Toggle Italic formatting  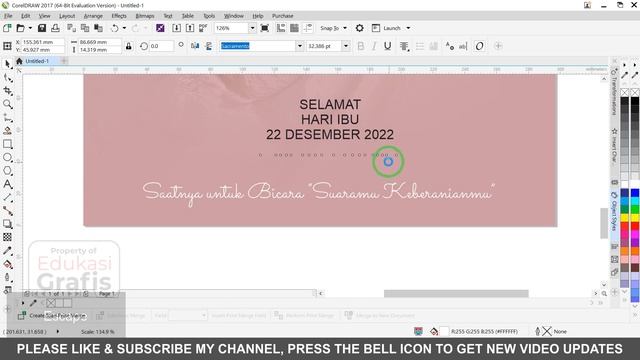click(x=374, y=46)
